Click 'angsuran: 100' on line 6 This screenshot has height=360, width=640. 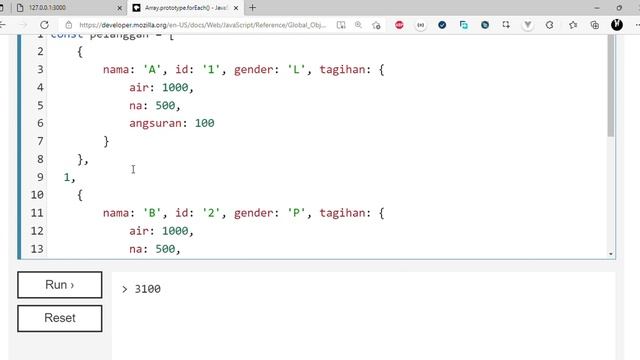172,123
